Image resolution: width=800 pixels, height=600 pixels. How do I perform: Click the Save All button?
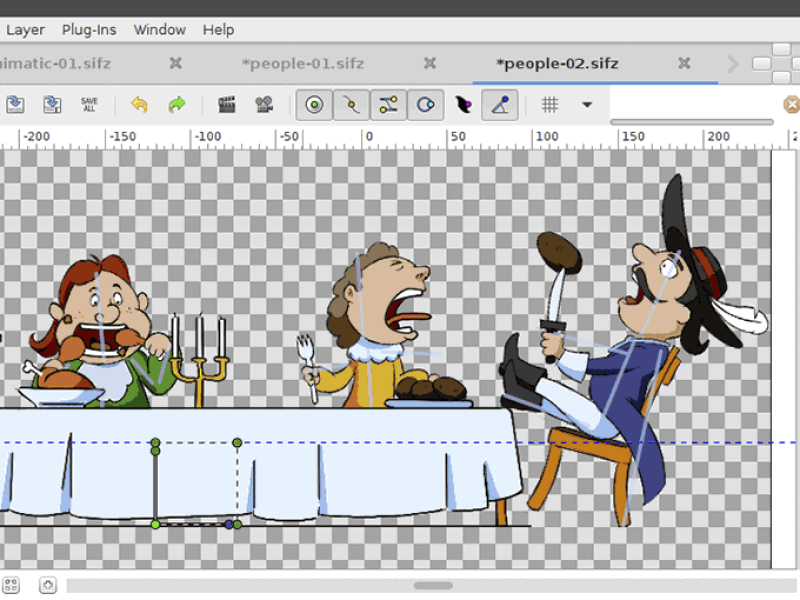[x=89, y=105]
